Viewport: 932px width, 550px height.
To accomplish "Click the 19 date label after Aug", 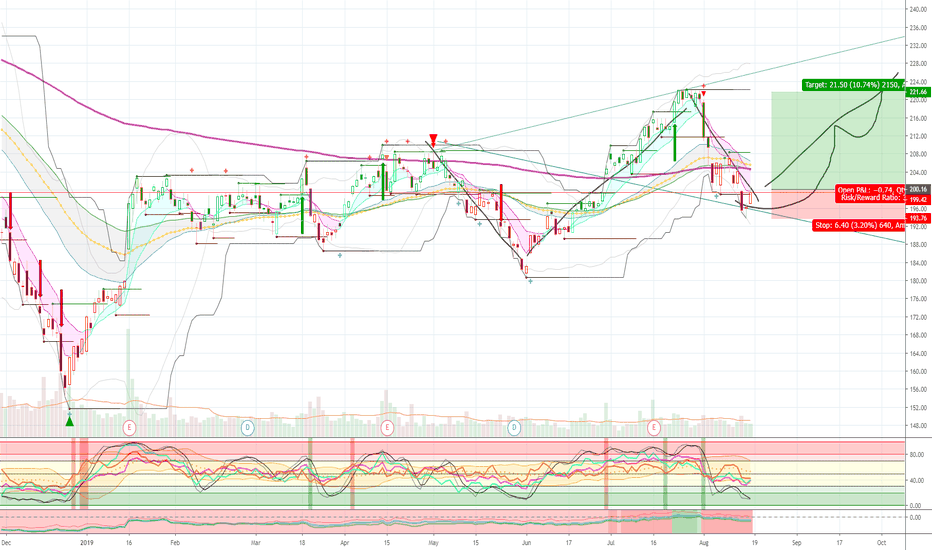I will point(754,543).
